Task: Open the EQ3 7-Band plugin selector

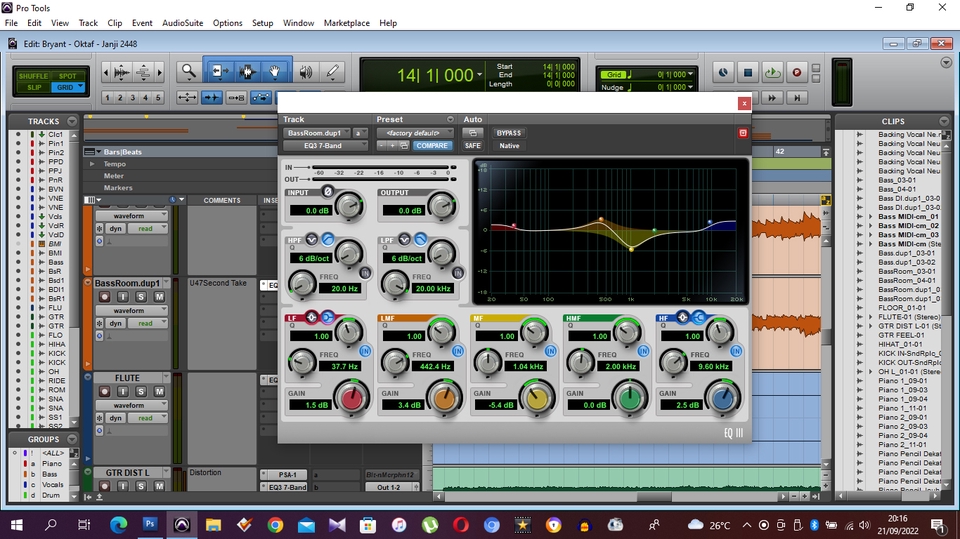Action: click(x=325, y=146)
